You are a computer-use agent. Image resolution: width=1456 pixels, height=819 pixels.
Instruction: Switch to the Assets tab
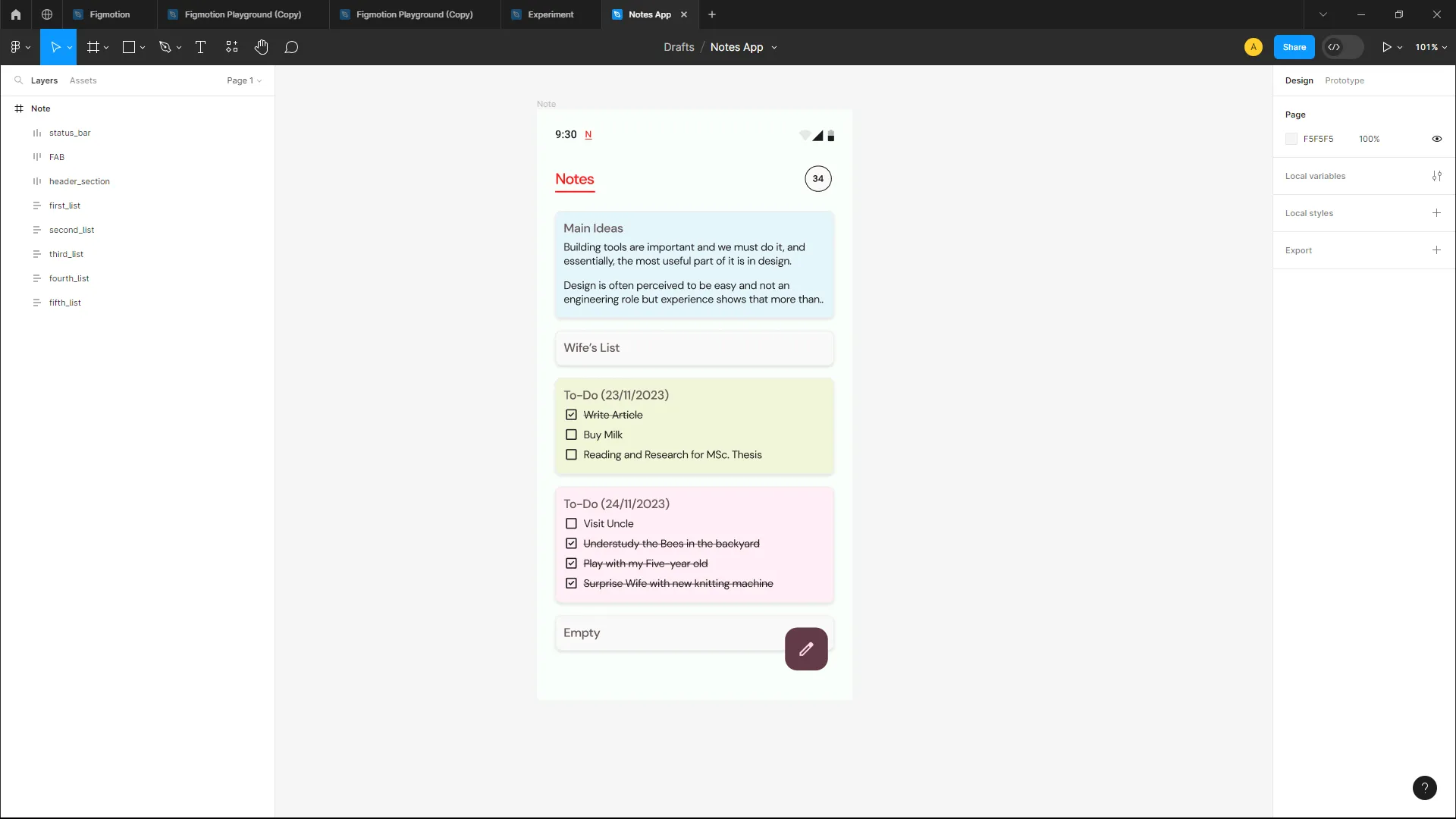83,80
